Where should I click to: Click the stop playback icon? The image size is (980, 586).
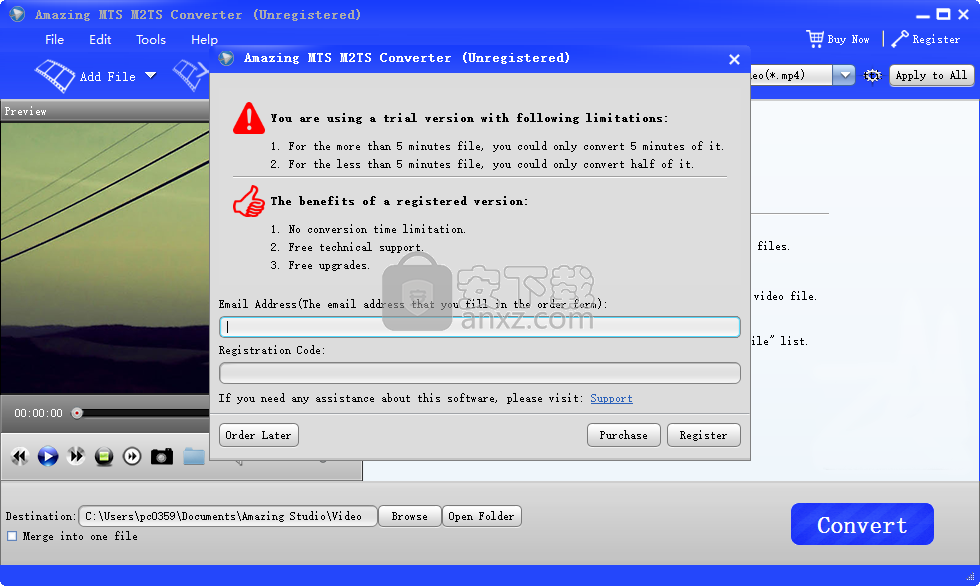click(104, 456)
